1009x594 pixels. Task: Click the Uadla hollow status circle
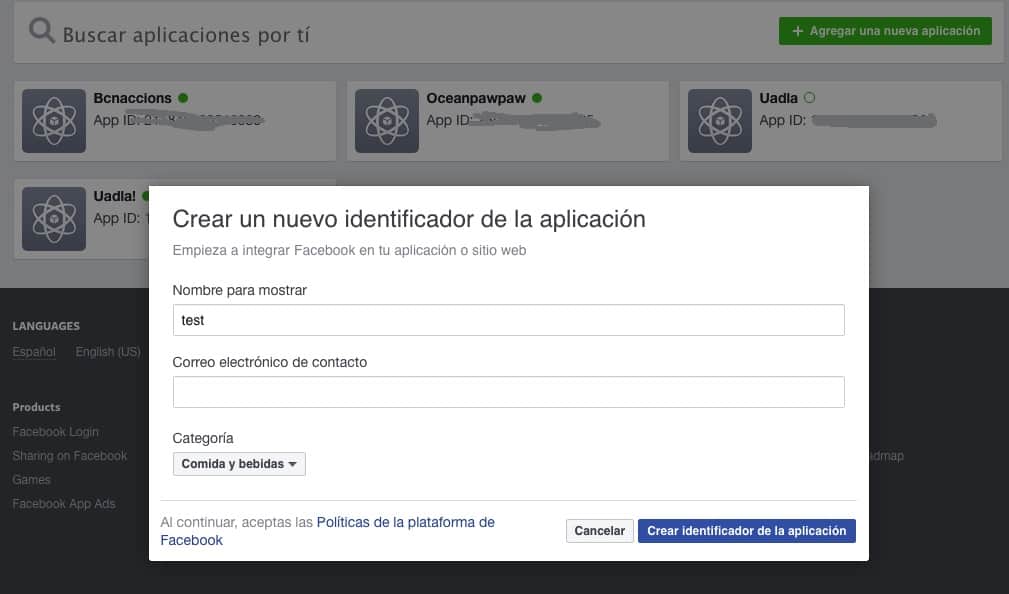[810, 98]
